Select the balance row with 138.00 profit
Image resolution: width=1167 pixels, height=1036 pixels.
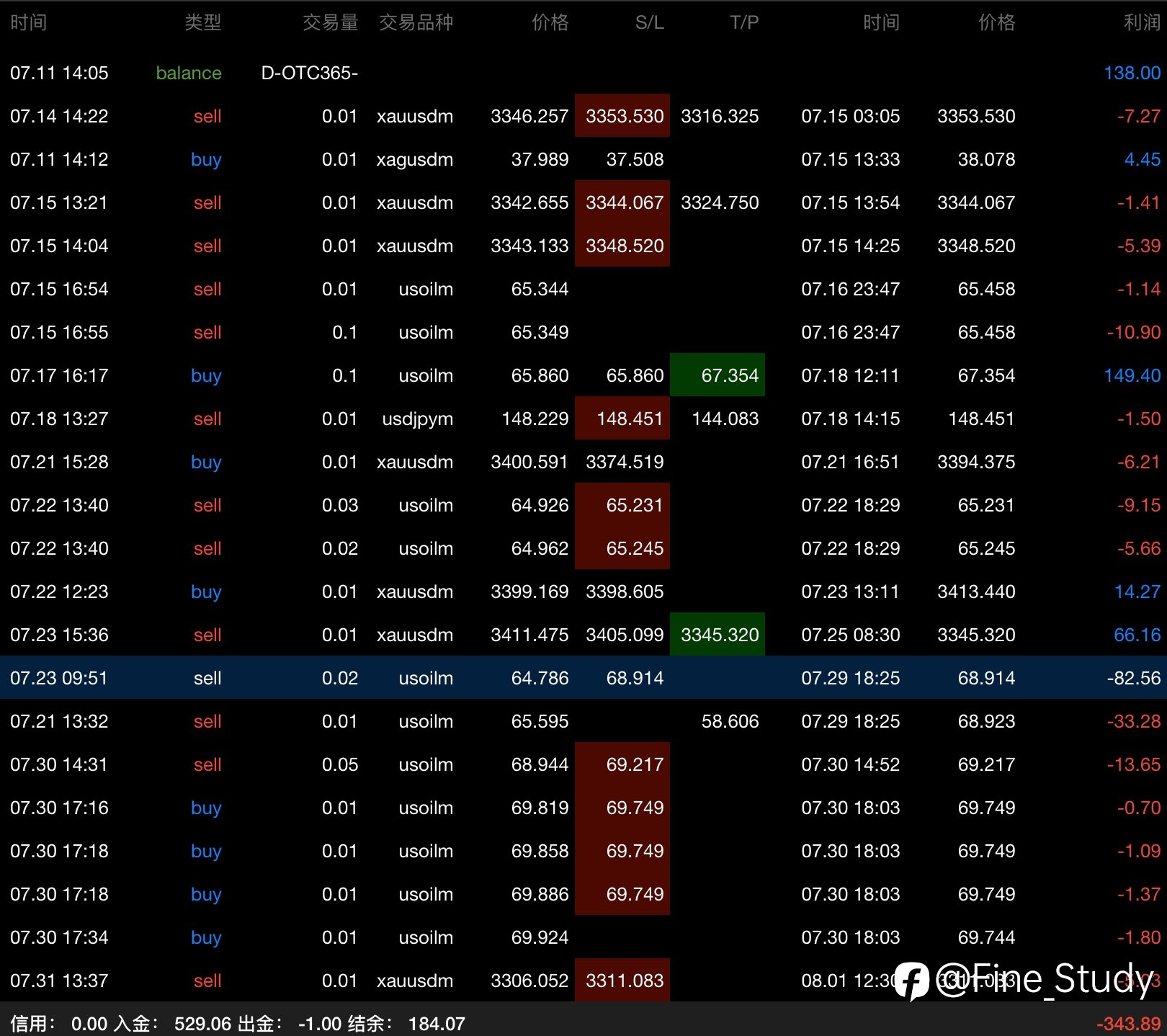tap(583, 73)
